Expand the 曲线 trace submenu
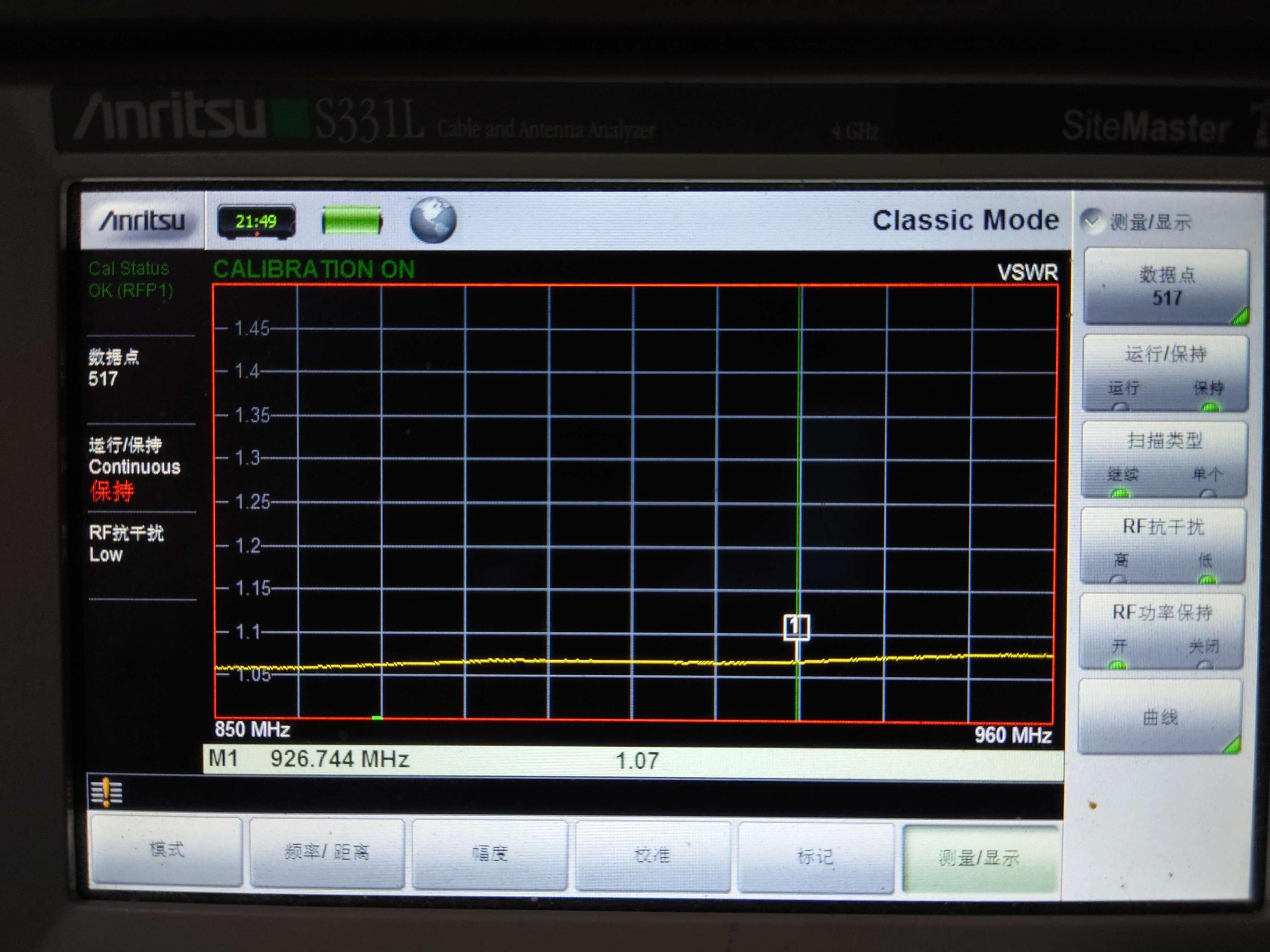Image resolution: width=1270 pixels, height=952 pixels. coord(1160,716)
